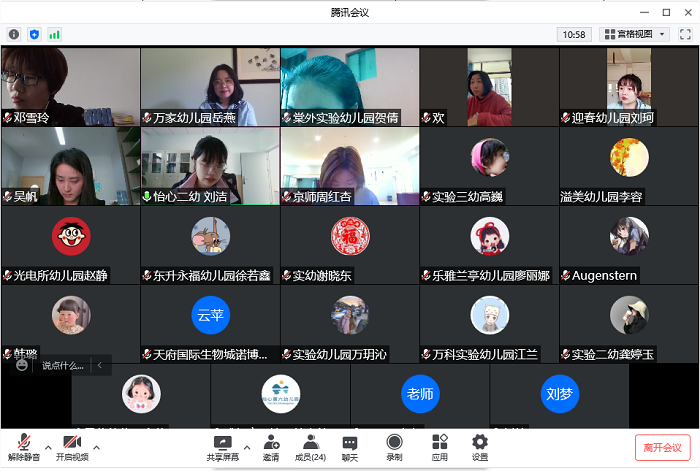
Task: Open the 邀请 (Invite) panel
Action: (x=271, y=447)
